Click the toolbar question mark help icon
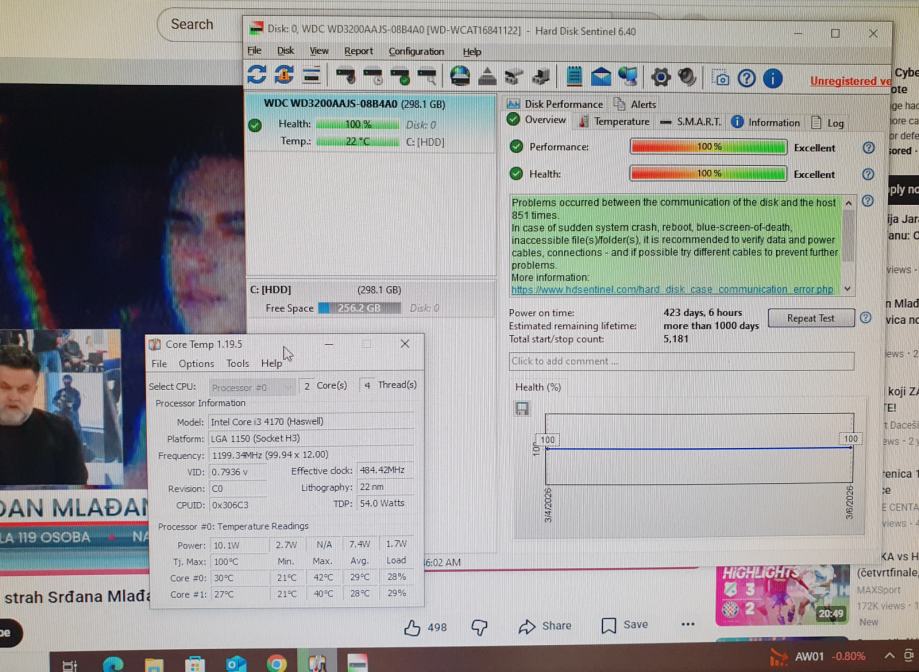 (x=747, y=78)
